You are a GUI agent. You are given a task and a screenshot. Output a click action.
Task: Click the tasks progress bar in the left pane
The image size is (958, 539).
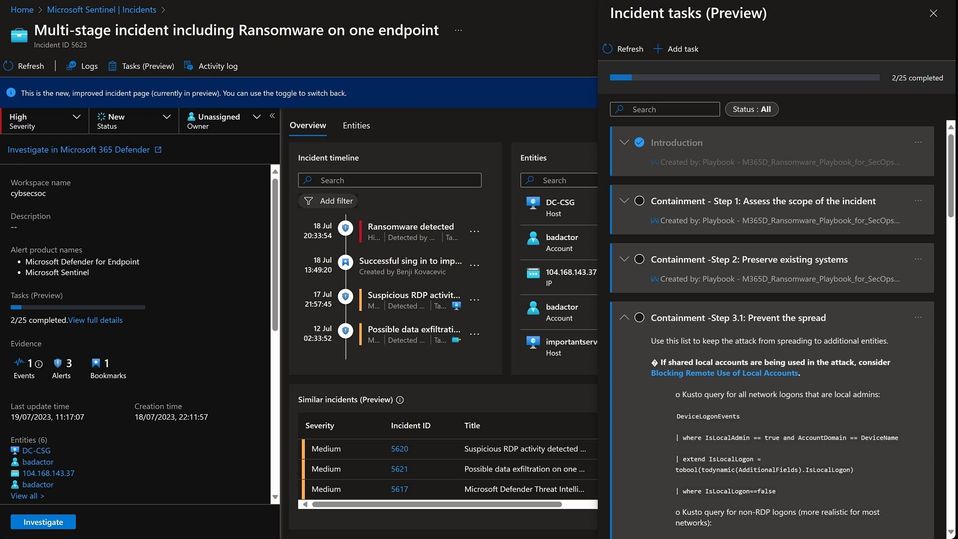tap(78, 307)
